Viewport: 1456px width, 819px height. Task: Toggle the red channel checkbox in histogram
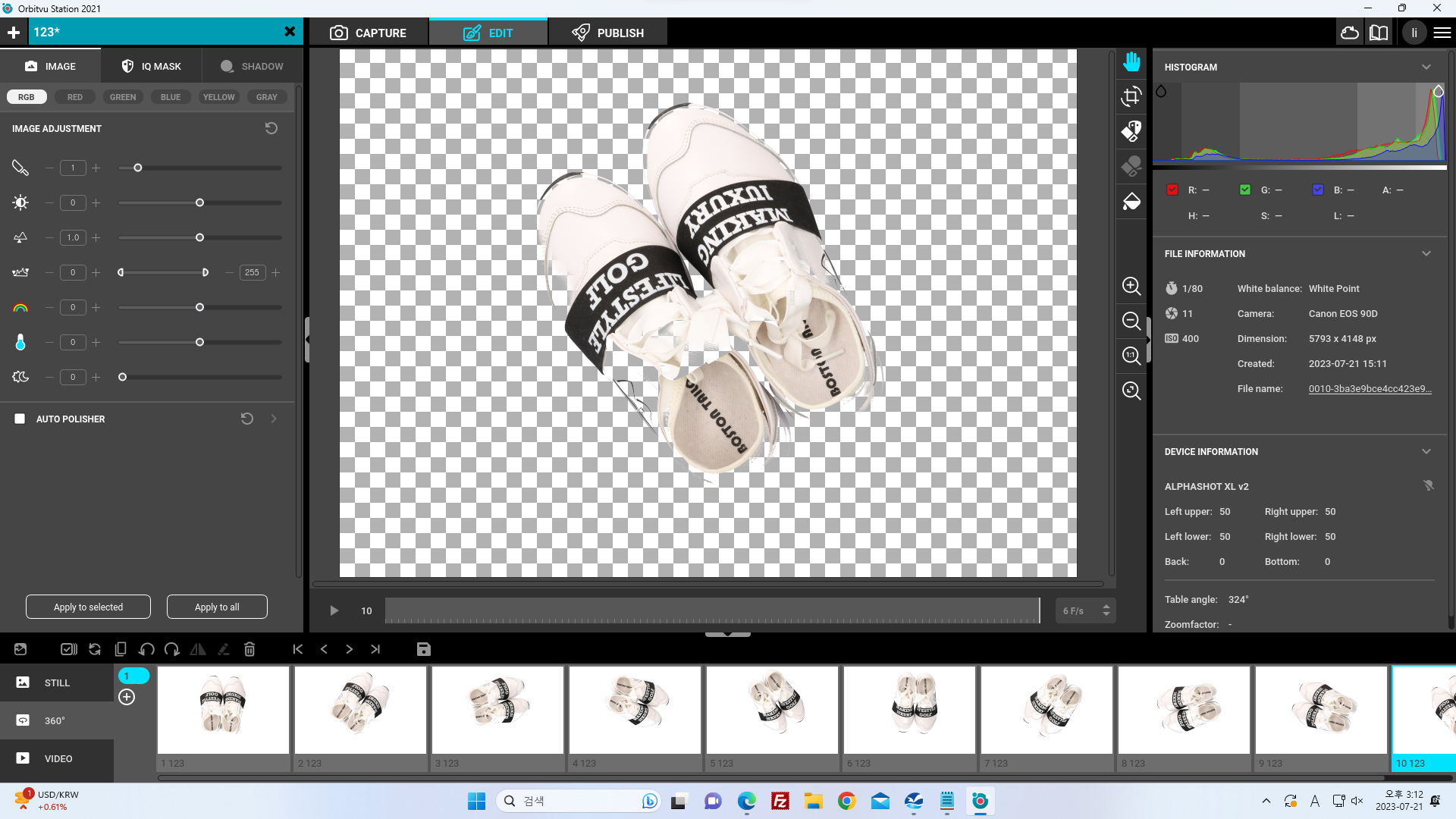coord(1172,190)
